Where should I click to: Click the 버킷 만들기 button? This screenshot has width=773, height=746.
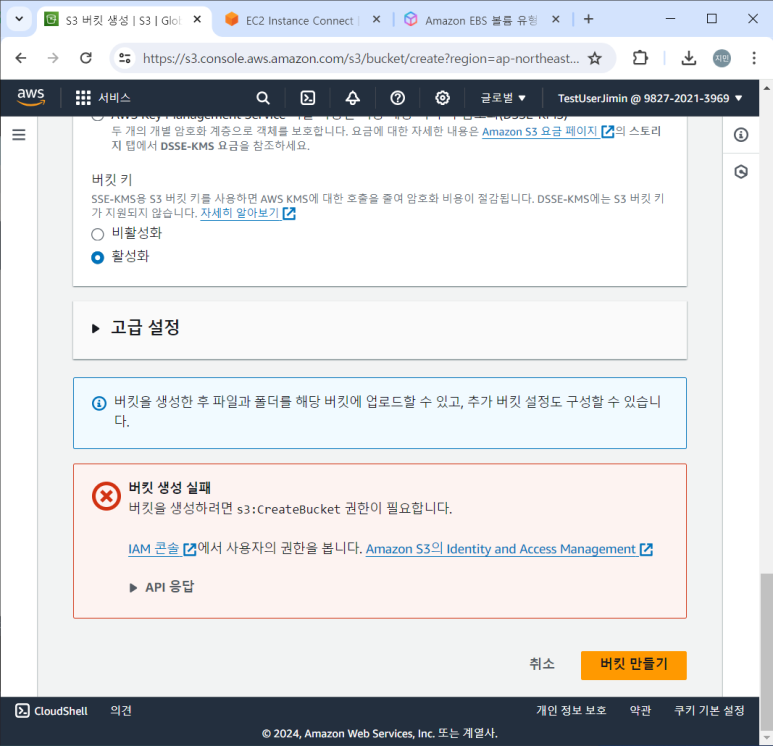633,665
